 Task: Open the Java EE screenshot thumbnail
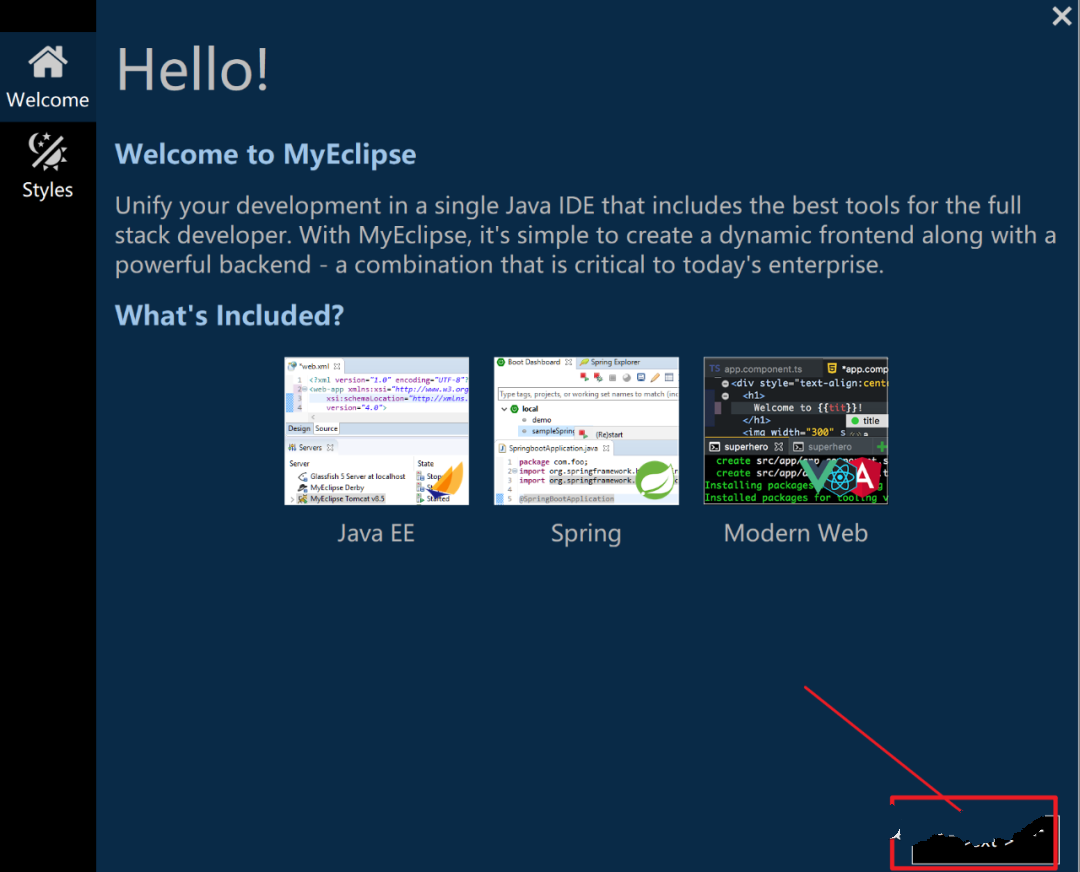377,431
